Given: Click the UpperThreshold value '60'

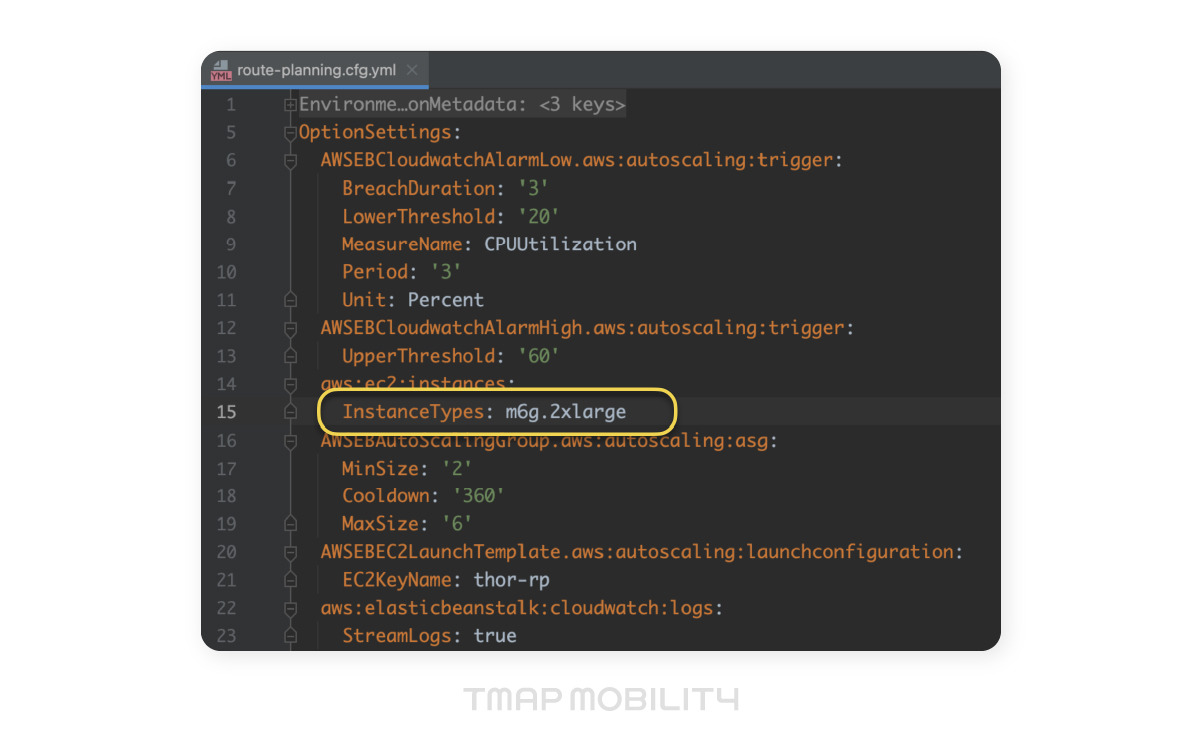Looking at the screenshot, I should (537, 356).
